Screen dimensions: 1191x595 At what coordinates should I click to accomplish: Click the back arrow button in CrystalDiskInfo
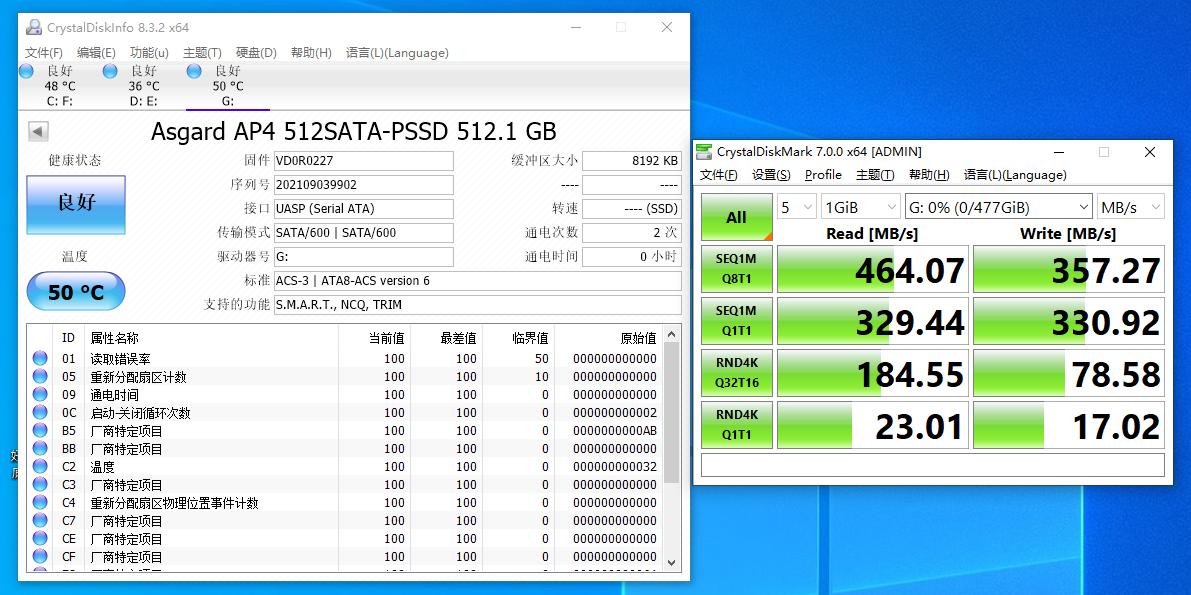pyautogui.click(x=36, y=131)
